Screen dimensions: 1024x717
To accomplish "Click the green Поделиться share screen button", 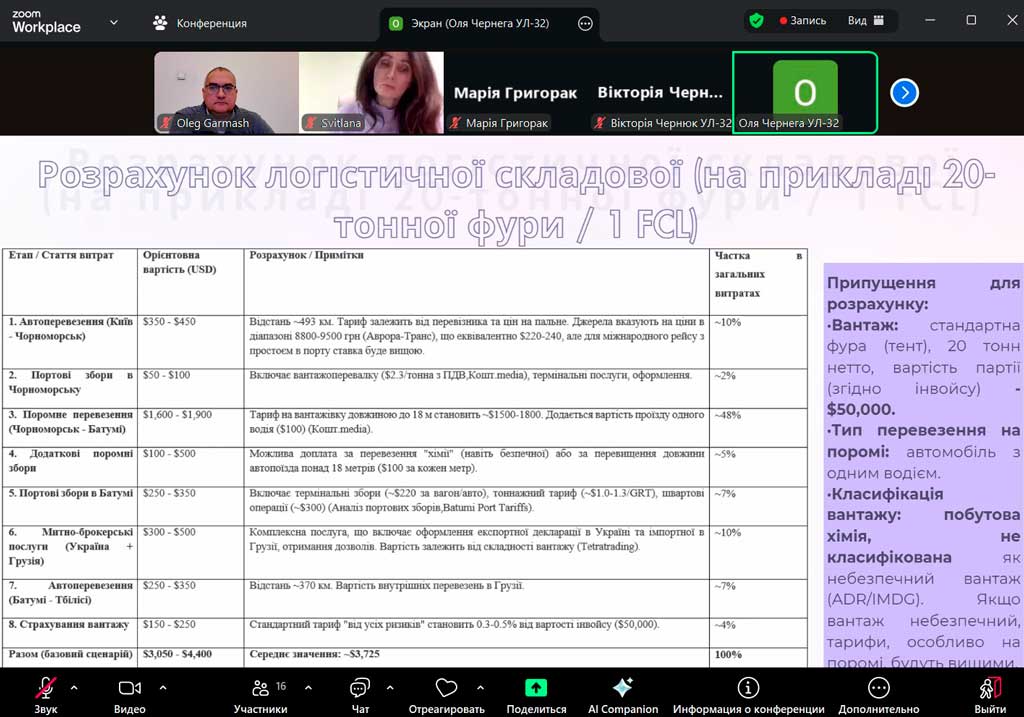I will pyautogui.click(x=536, y=690).
